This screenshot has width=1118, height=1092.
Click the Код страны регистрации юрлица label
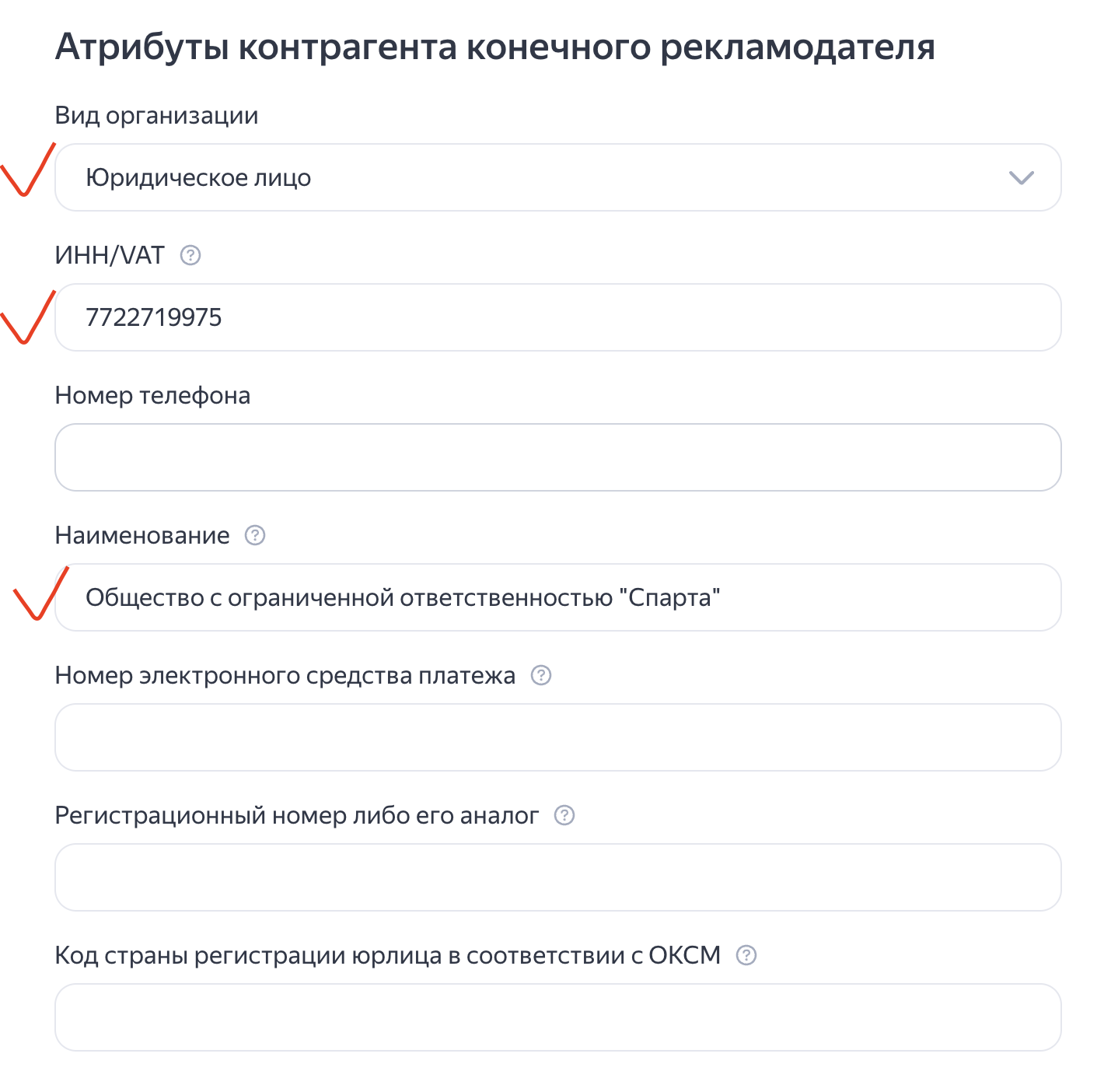387,955
